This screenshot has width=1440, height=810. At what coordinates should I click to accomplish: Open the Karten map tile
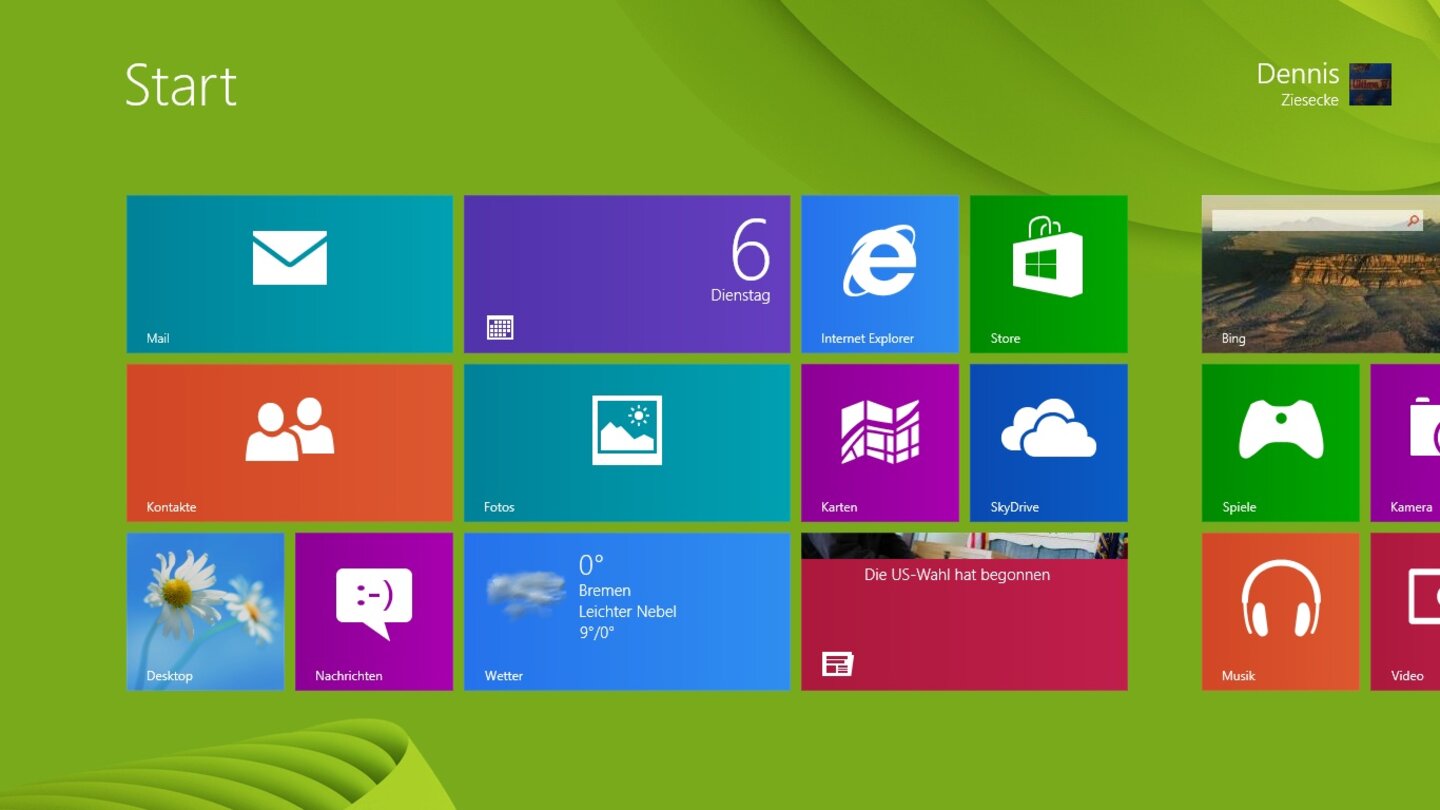pos(880,442)
